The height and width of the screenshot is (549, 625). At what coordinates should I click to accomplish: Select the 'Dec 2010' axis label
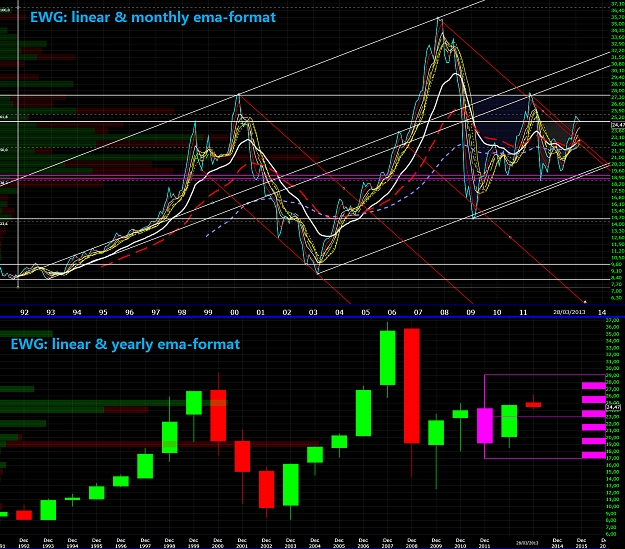coord(460,543)
